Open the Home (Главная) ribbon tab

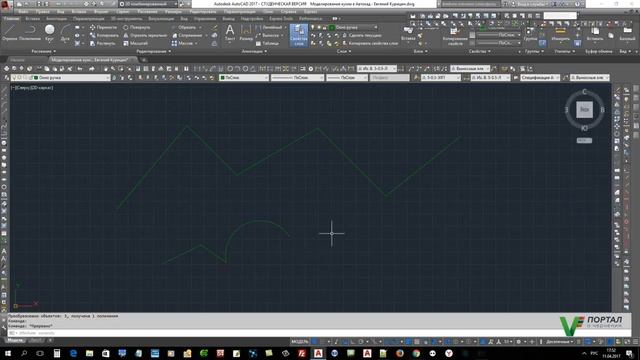pos(11,18)
